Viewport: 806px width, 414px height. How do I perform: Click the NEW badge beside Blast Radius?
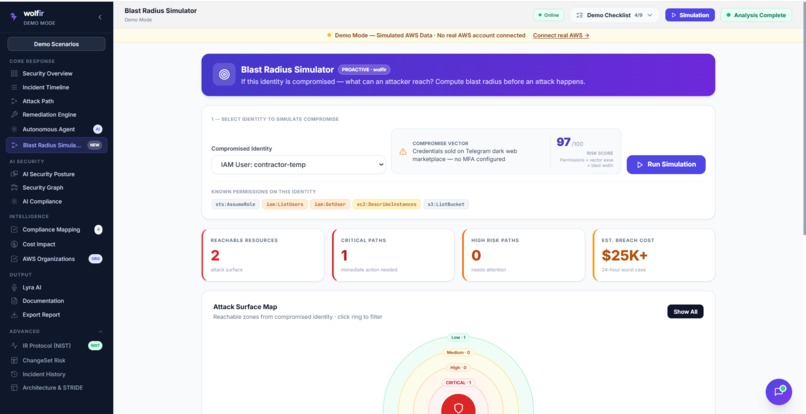[95, 145]
